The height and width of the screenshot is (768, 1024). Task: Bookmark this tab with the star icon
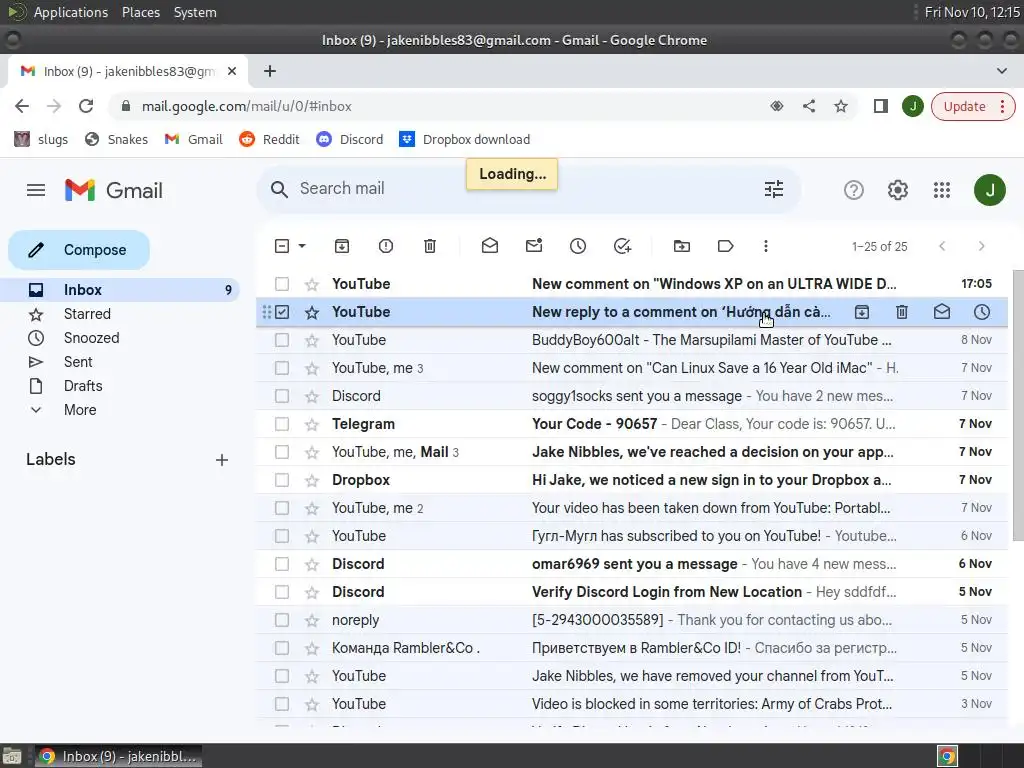pyautogui.click(x=841, y=106)
